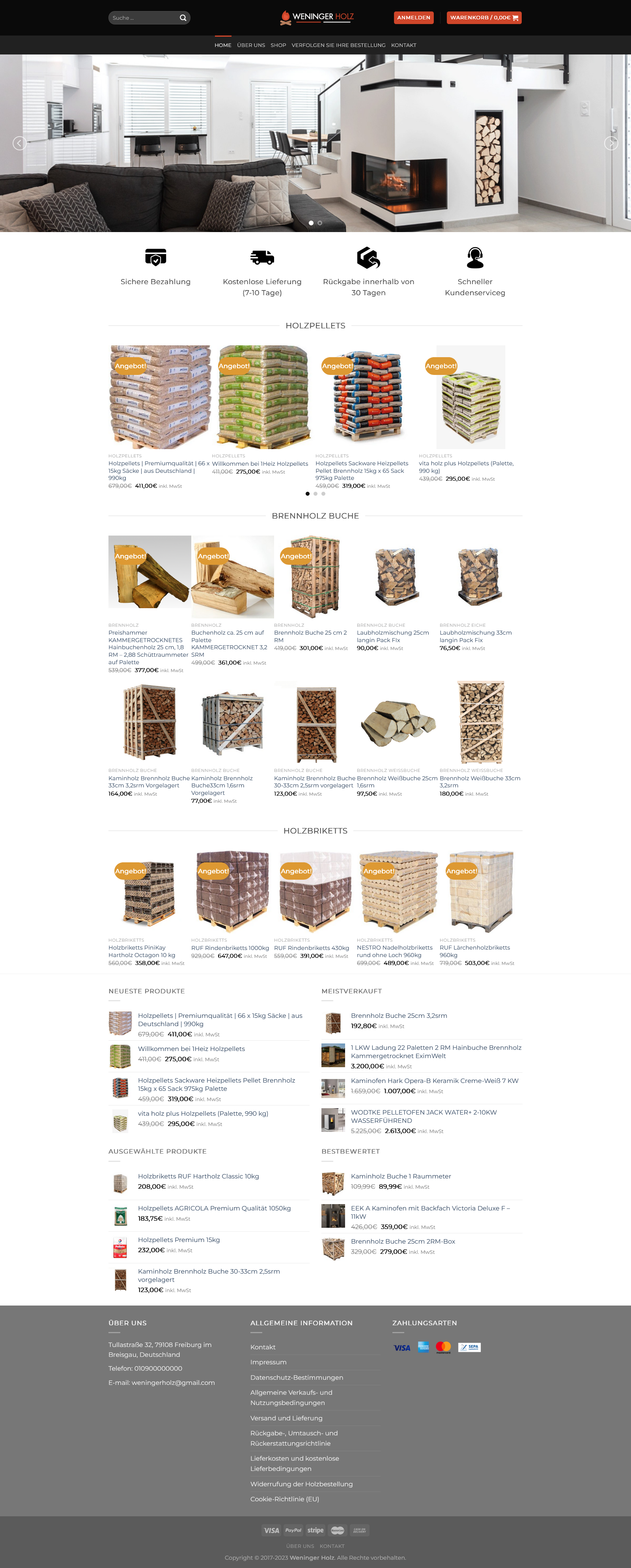Screen dimensions: 631x1568
Task: Click the PayPal badge in the bottom bar
Action: 293,1530
